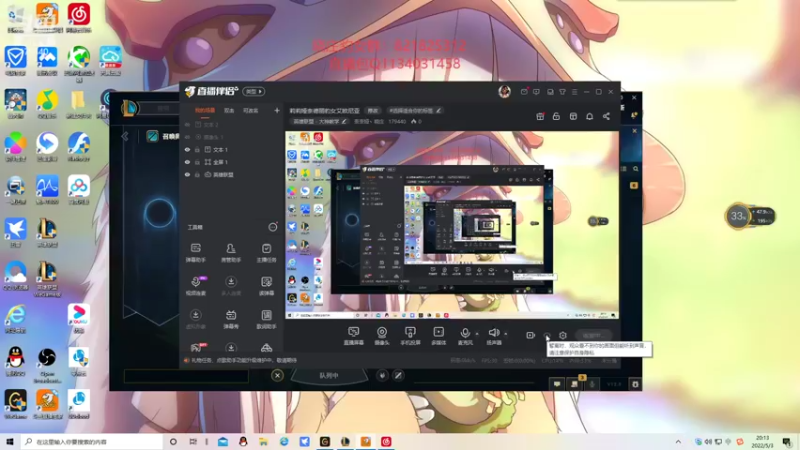800x450 pixels.
Task: Toggle visibility of 摄像头 1 source
Action: click(187, 137)
